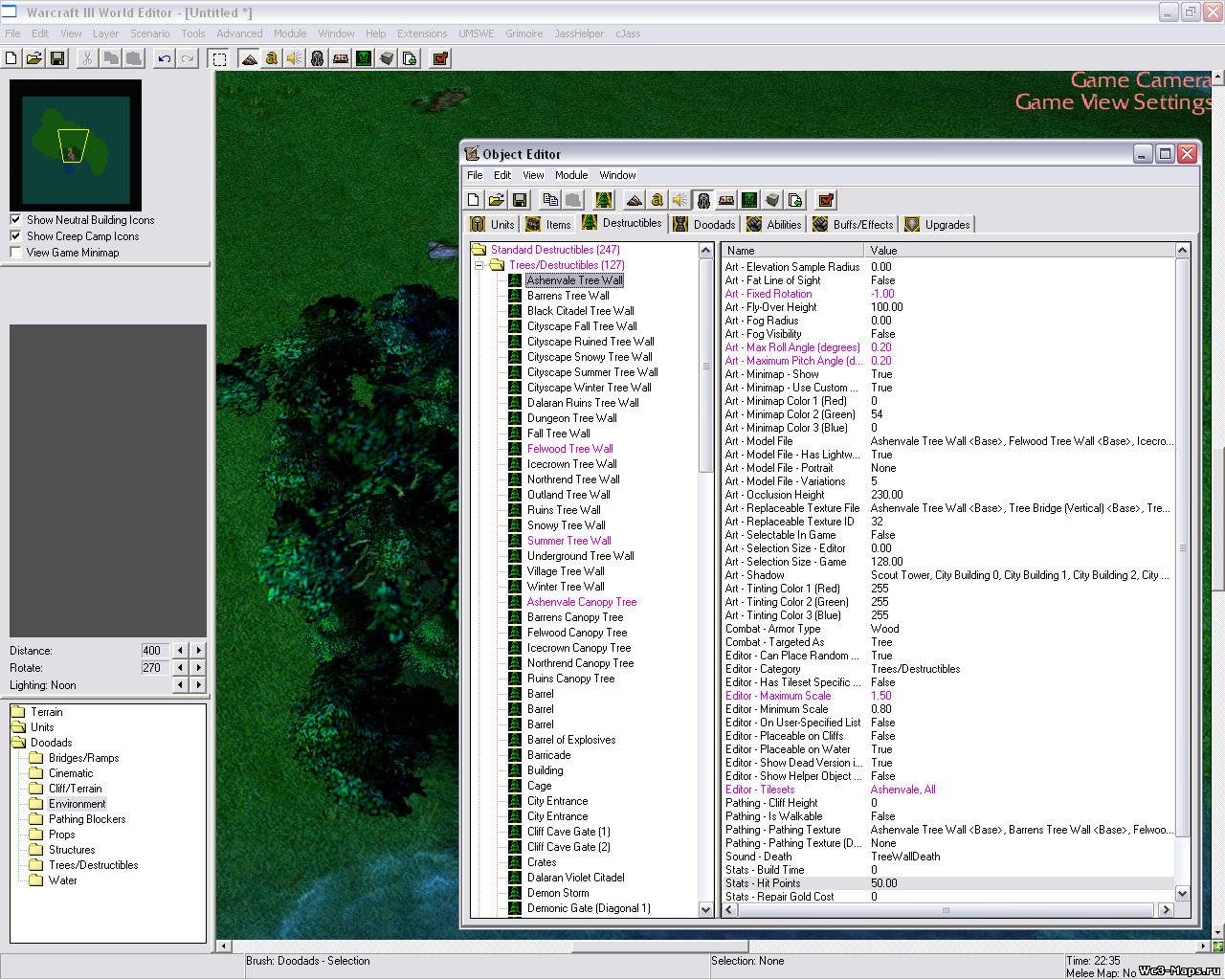Toggle Show Creep Camp Icons checkbox
1225x980 pixels.
(x=15, y=236)
